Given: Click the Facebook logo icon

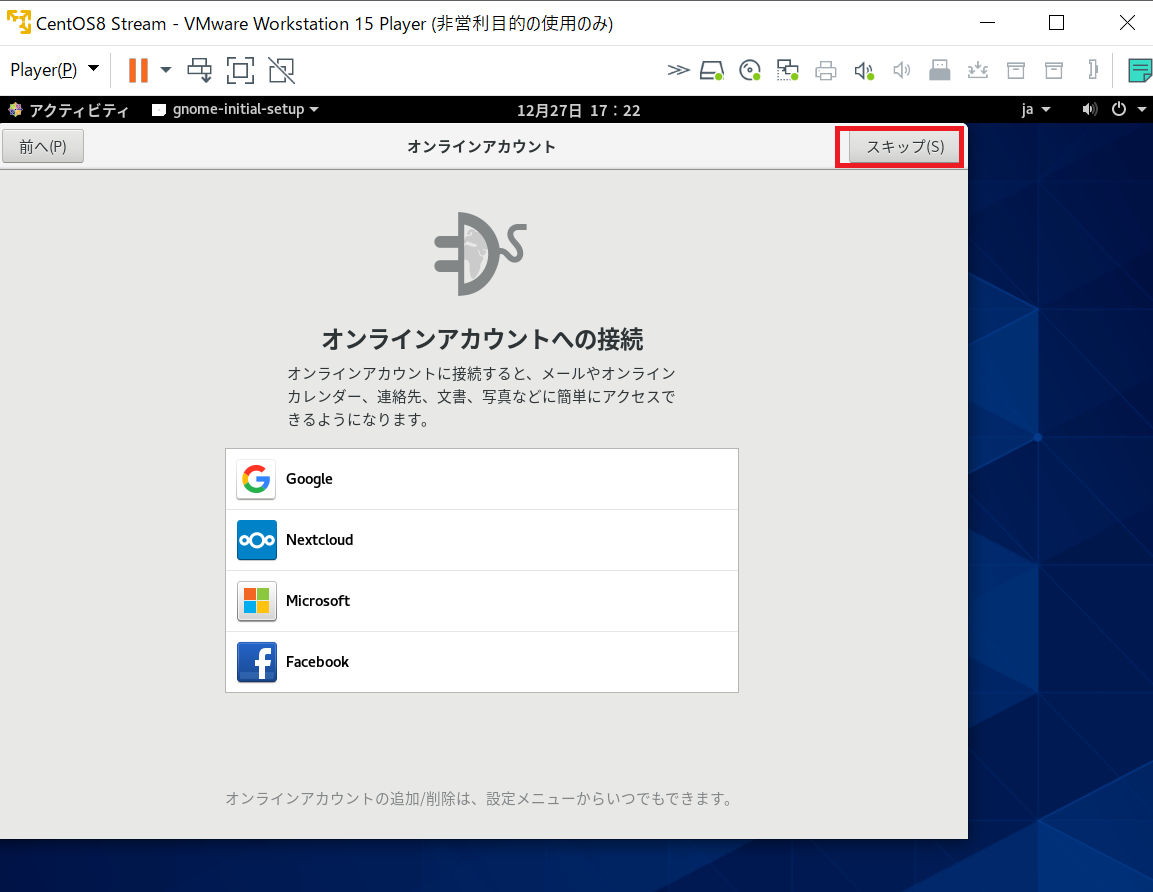Looking at the screenshot, I should pyautogui.click(x=257, y=662).
